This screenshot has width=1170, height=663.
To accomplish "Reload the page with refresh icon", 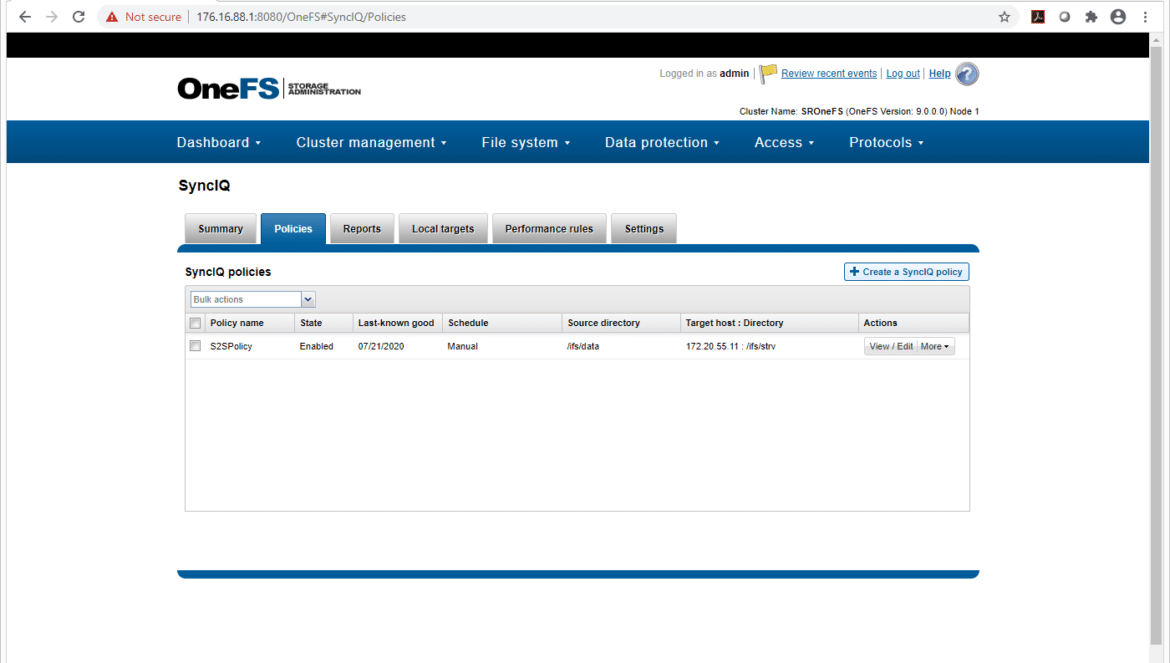I will tap(78, 16).
